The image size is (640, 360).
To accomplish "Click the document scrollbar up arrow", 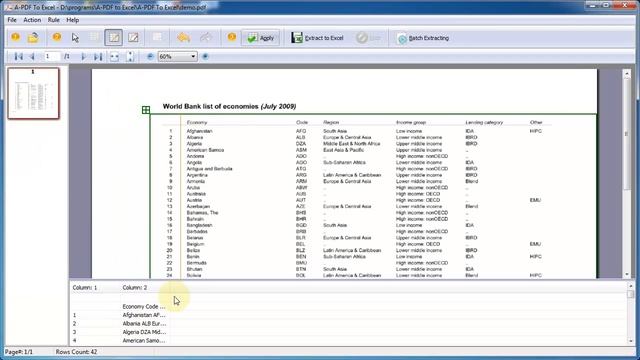I will (x=627, y=73).
